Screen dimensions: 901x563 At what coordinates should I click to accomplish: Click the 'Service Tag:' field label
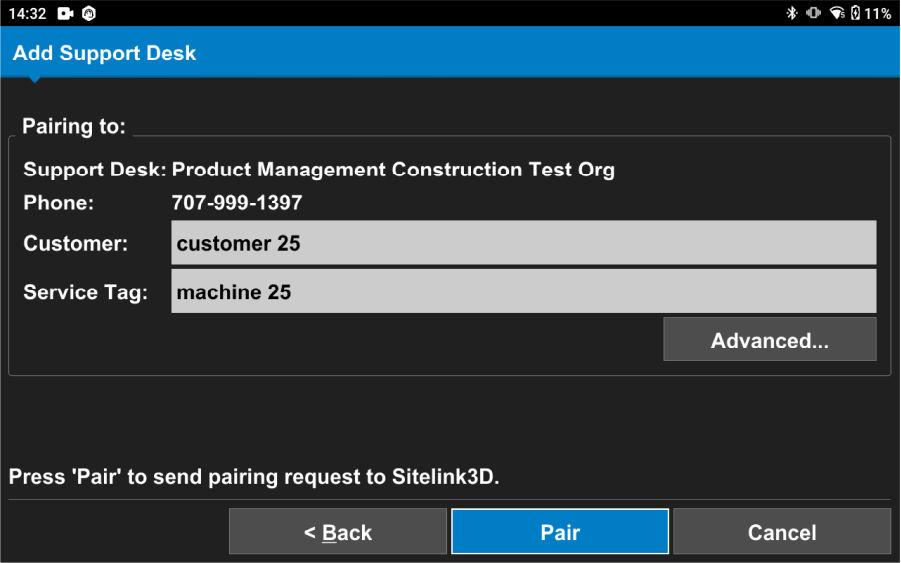click(86, 292)
